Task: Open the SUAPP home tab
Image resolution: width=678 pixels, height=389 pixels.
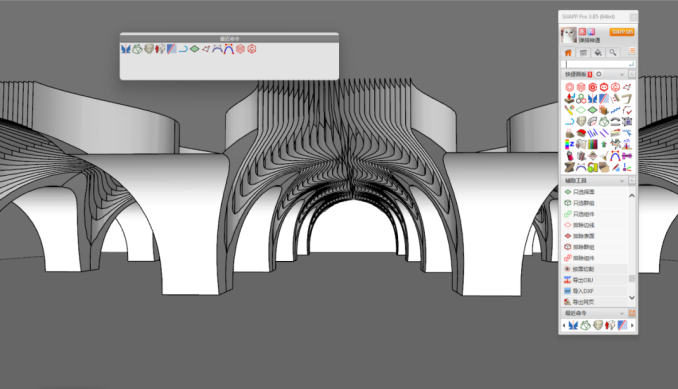Action: click(568, 52)
